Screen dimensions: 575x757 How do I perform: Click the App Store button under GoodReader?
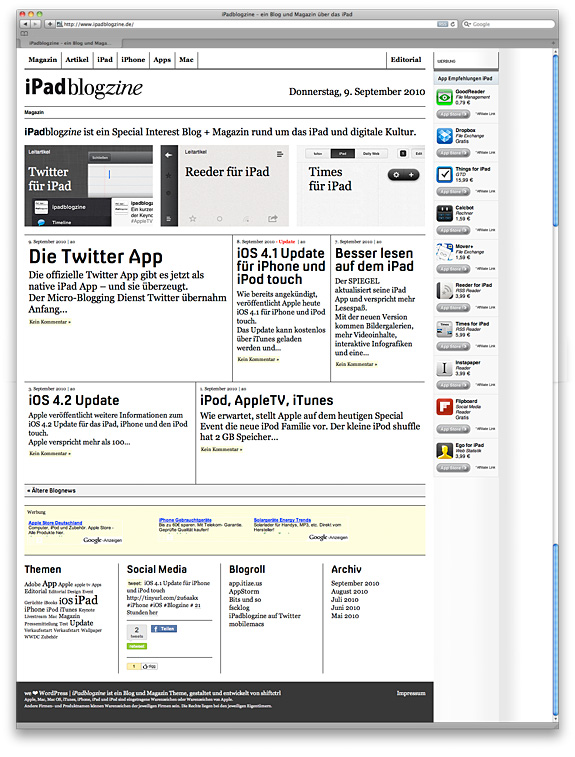click(x=453, y=114)
